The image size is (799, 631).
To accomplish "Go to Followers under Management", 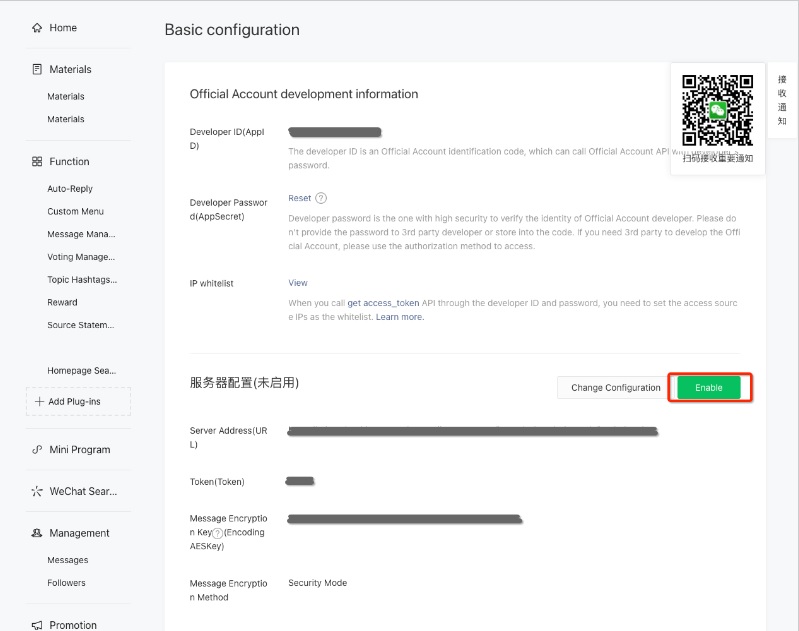I will [x=66, y=583].
